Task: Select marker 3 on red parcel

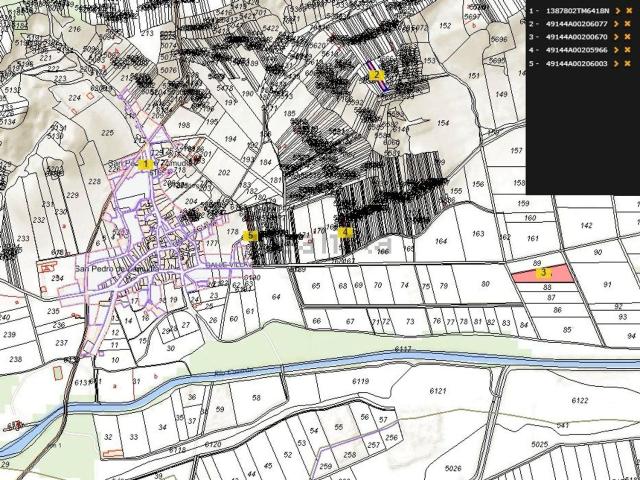Action: [543, 272]
